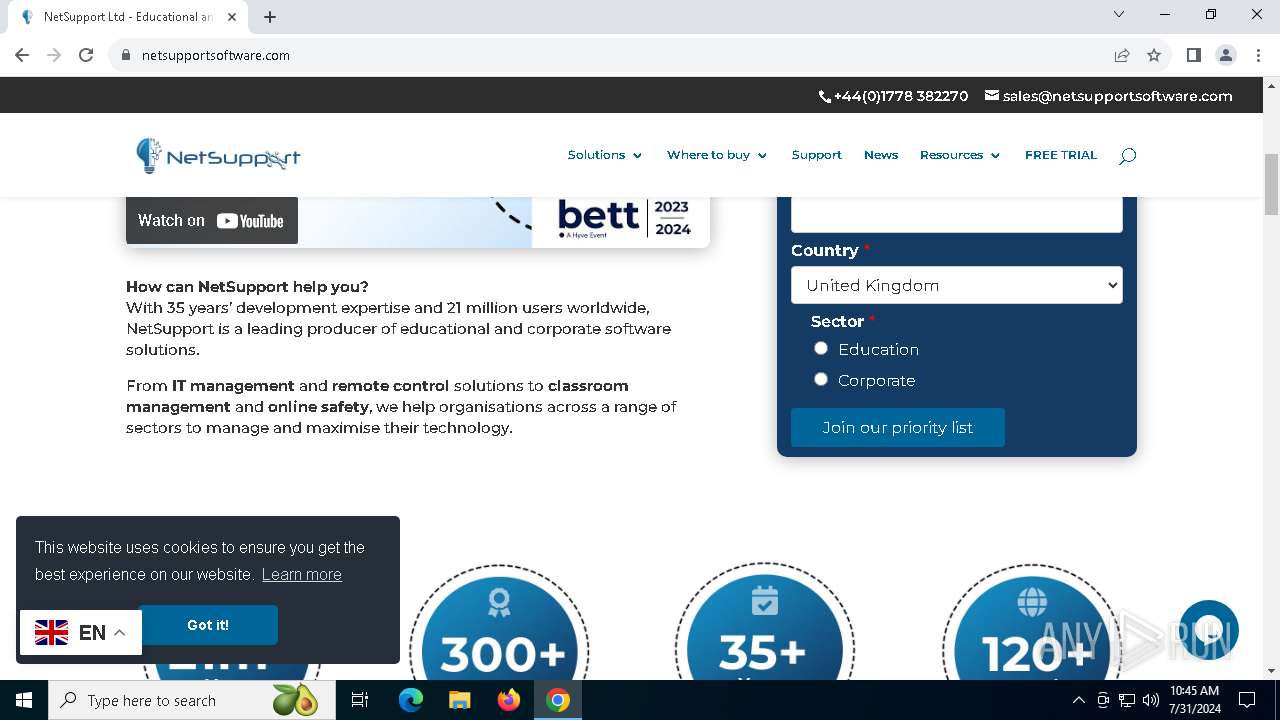Click the browser back arrow

[x=22, y=55]
